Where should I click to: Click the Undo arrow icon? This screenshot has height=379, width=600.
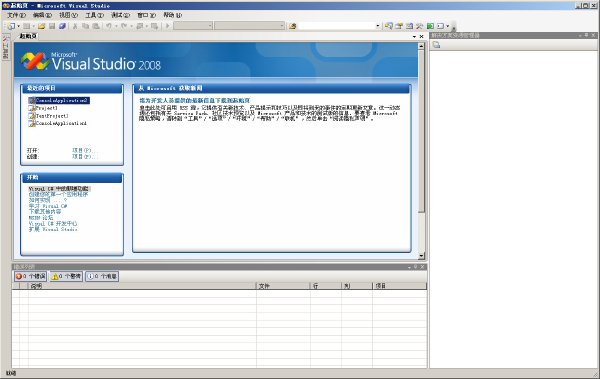(x=109, y=26)
